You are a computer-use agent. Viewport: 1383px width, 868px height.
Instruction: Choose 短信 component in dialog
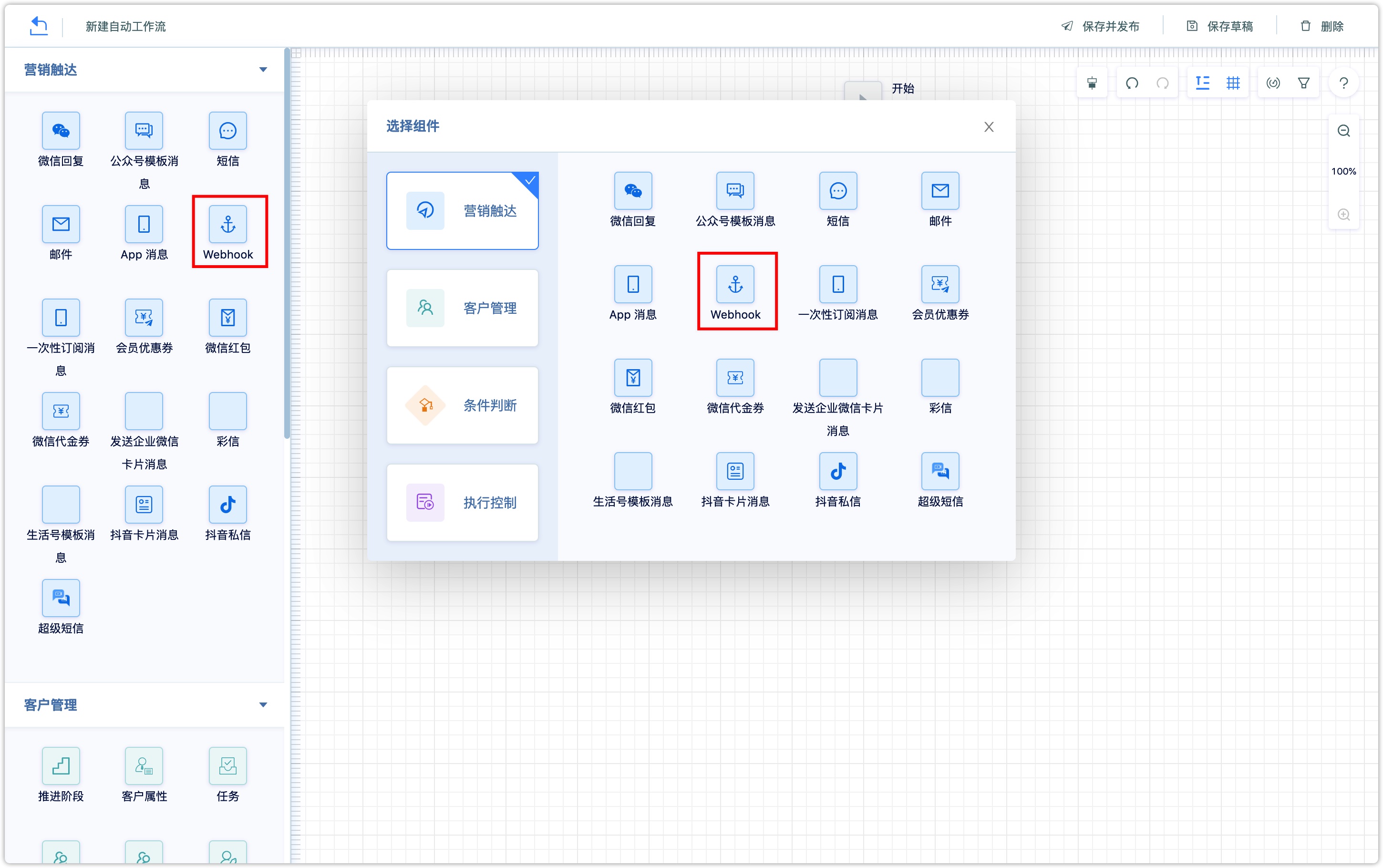point(838,191)
